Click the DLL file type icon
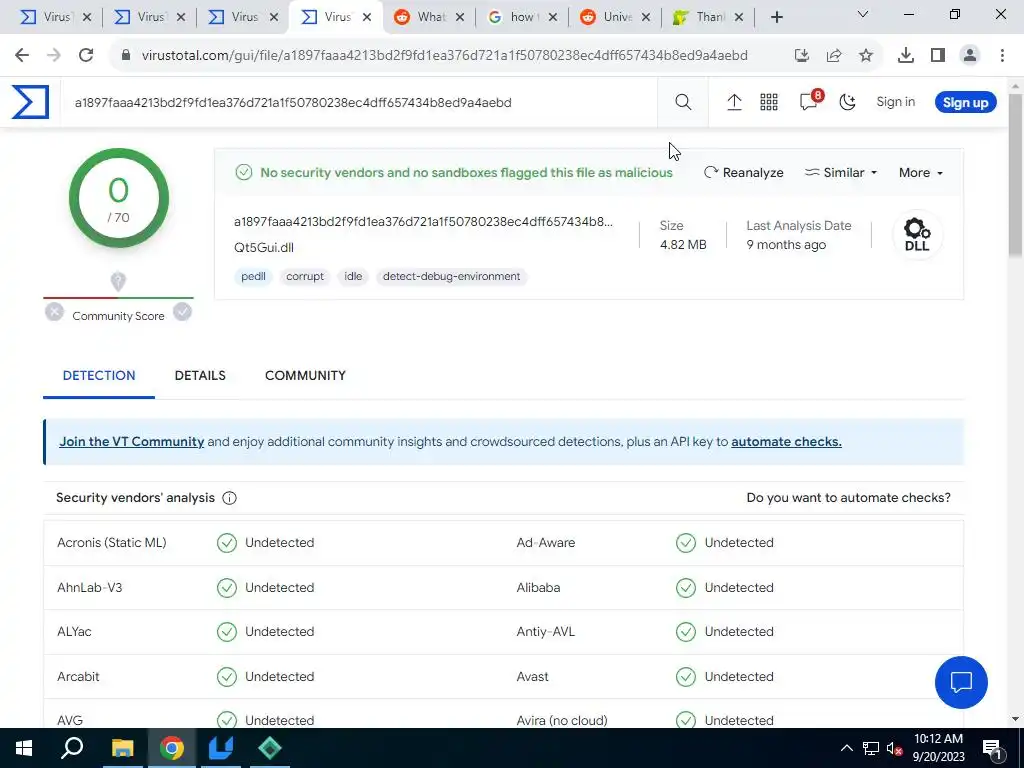1024x768 pixels. pyautogui.click(x=917, y=235)
